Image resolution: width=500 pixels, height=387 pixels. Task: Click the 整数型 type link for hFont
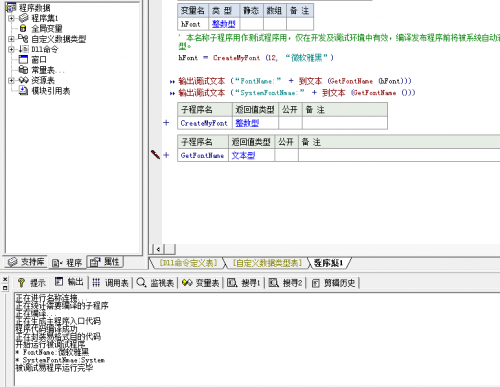224,24
